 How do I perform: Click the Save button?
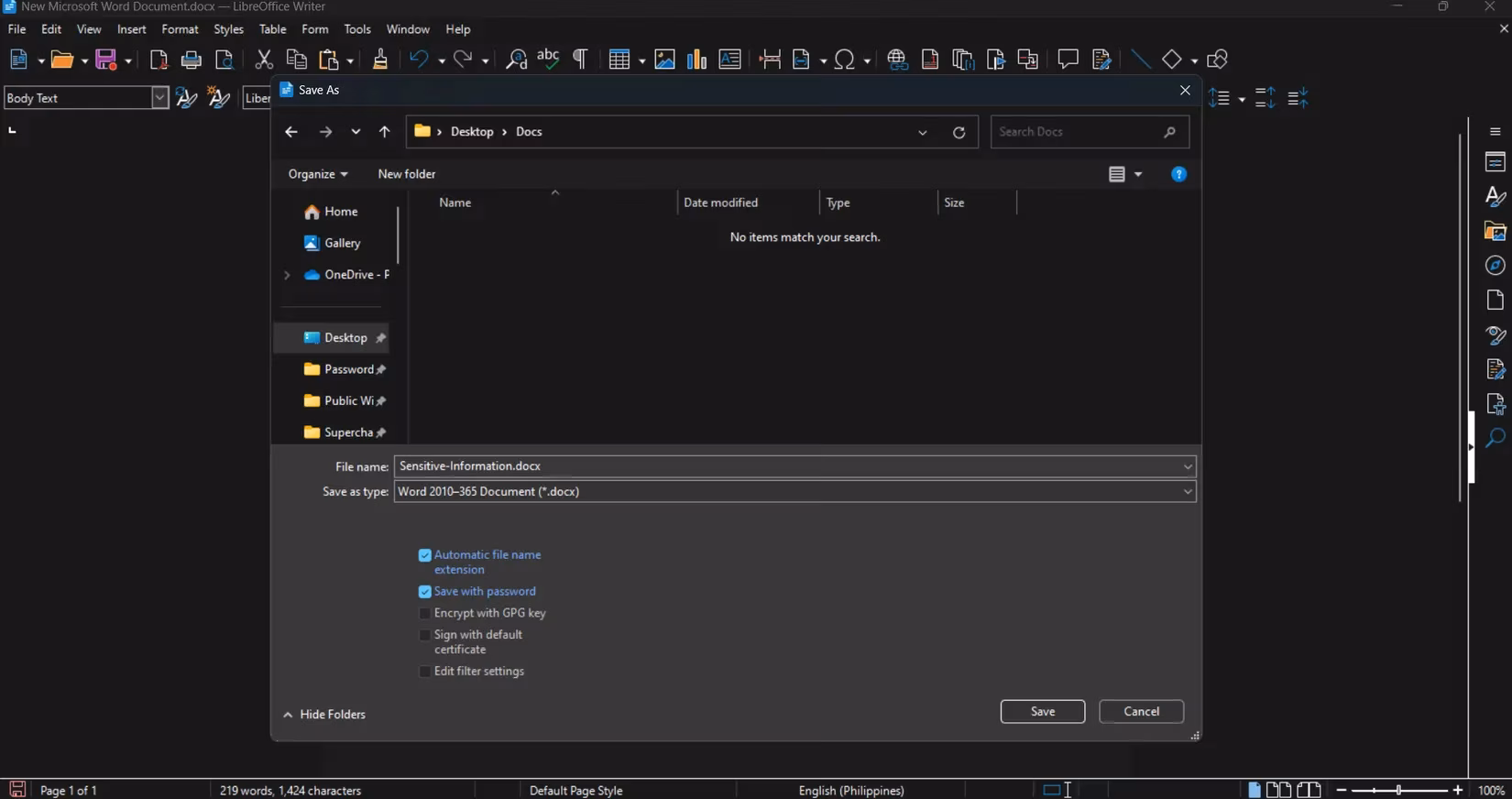tap(1042, 712)
